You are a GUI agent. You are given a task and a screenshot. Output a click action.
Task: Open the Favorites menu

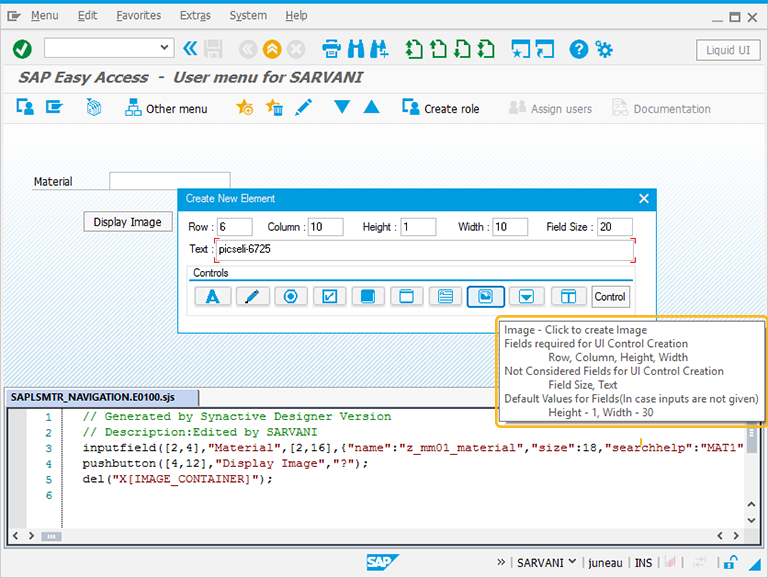(139, 16)
